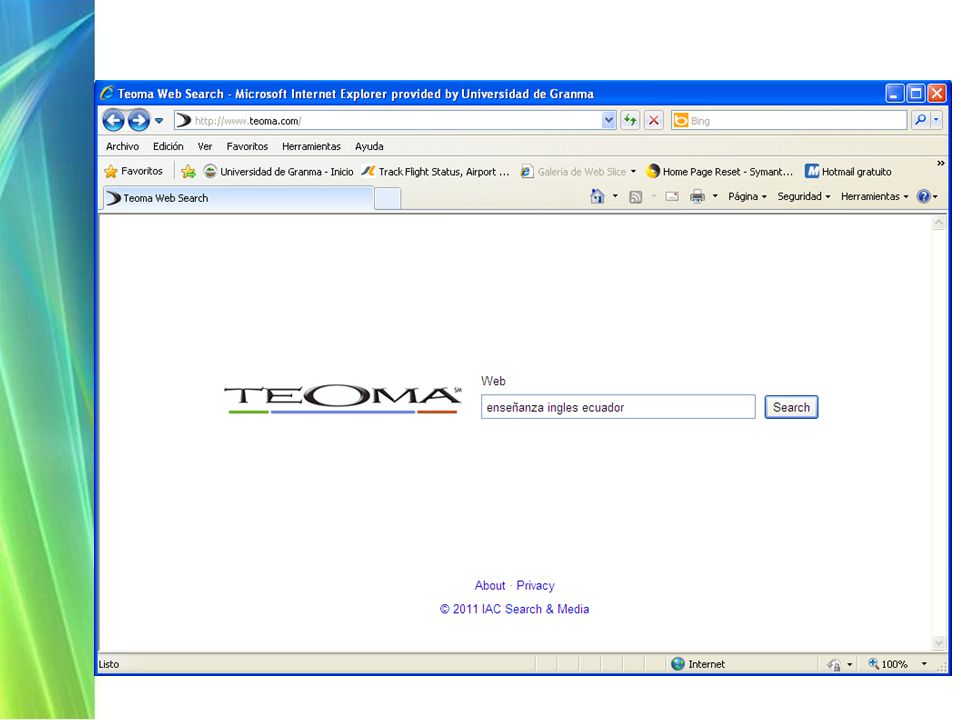This screenshot has width=960, height=720.
Task: Open the Edición menu
Action: [x=168, y=146]
